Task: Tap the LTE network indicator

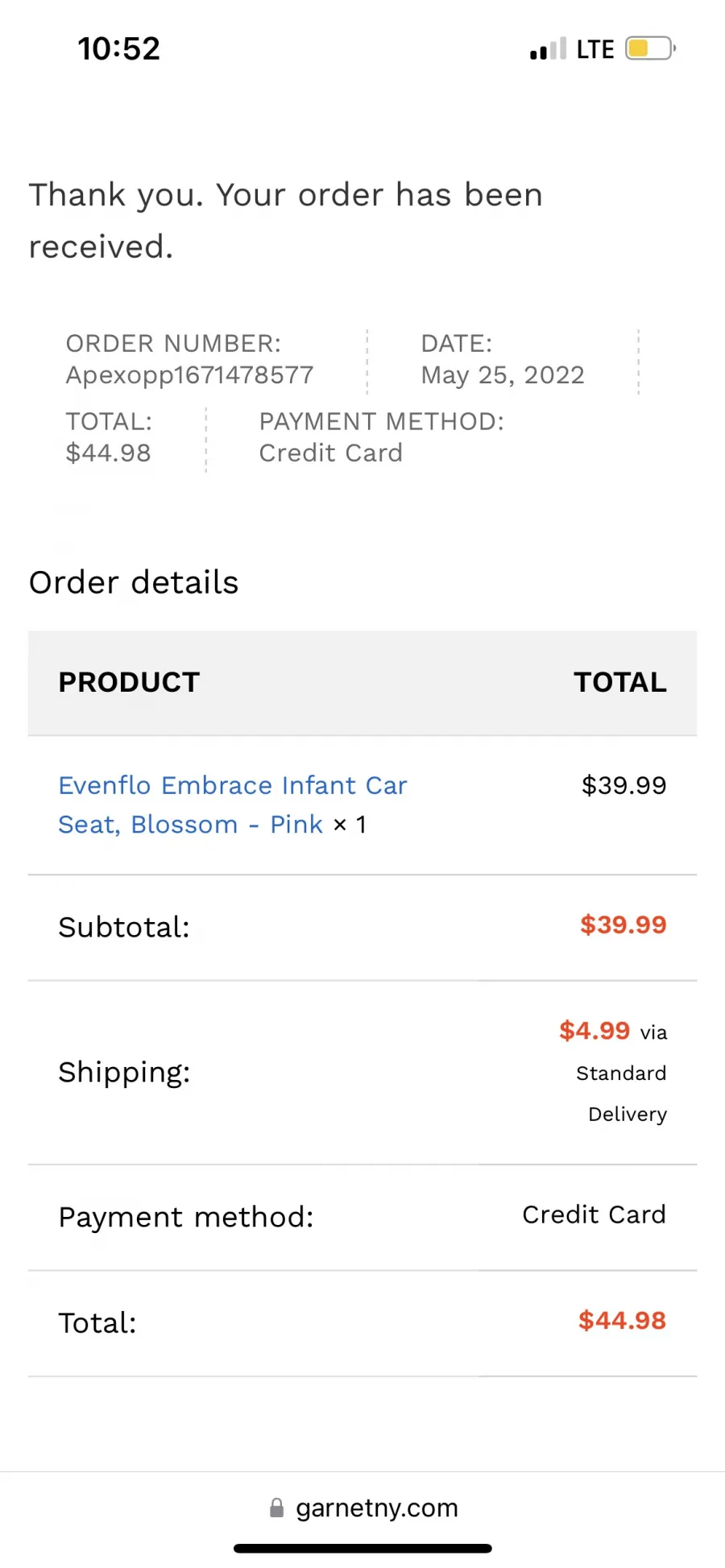Action: pos(595,49)
